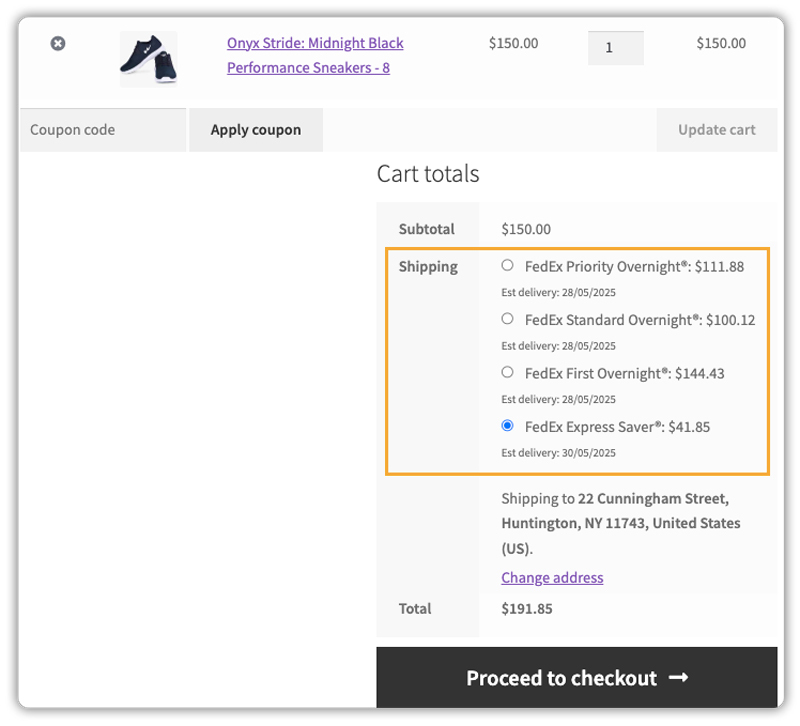This screenshot has height=726, width=800.
Task: Click the Update cart button
Action: (x=716, y=129)
